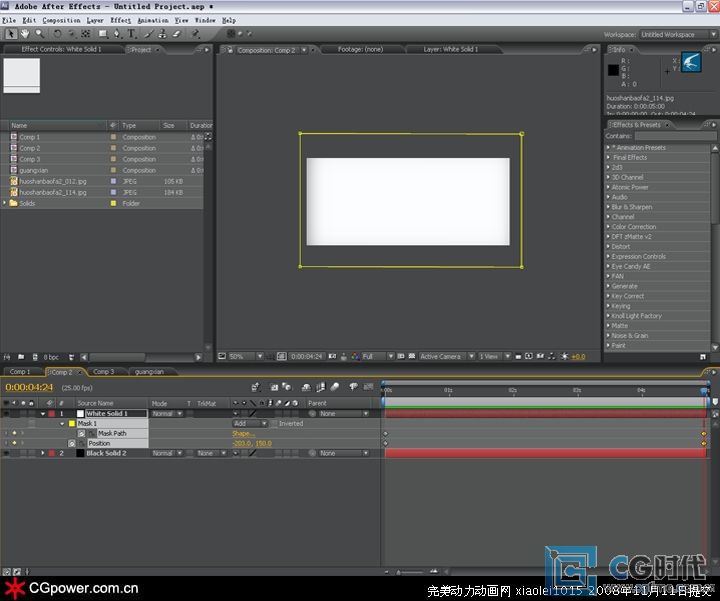
Task: Open the Workspace dropdown
Action: [677, 34]
